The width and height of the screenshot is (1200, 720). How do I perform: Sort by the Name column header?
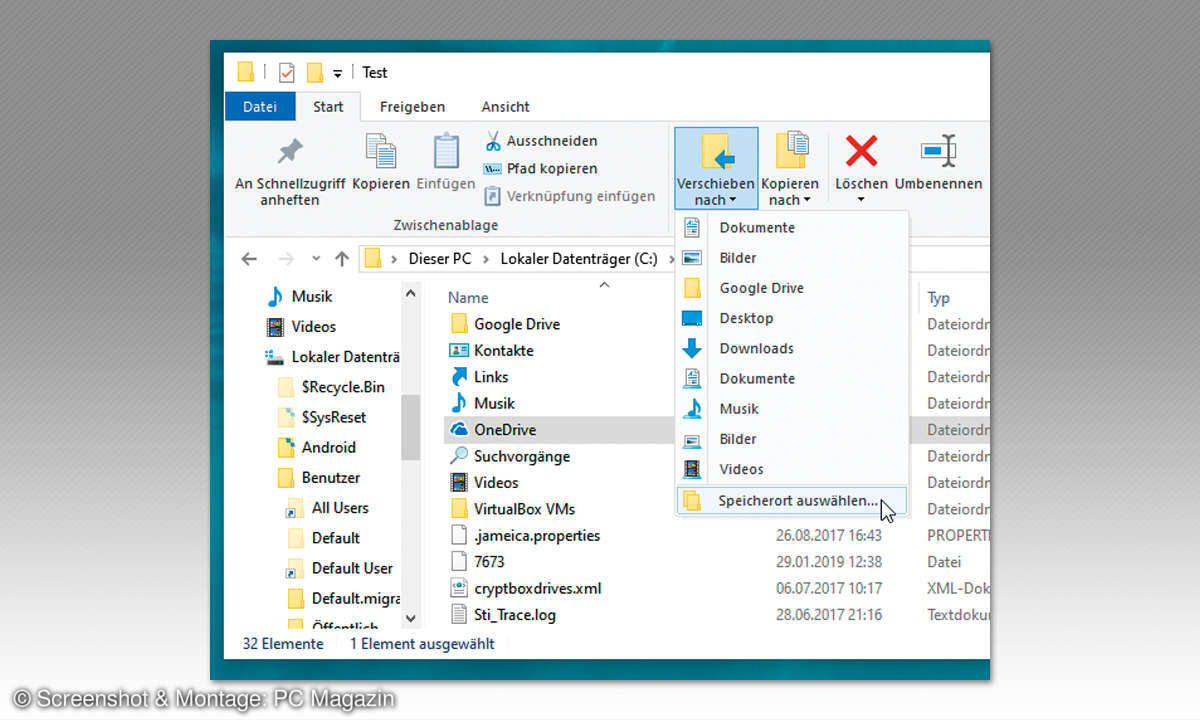click(x=468, y=298)
